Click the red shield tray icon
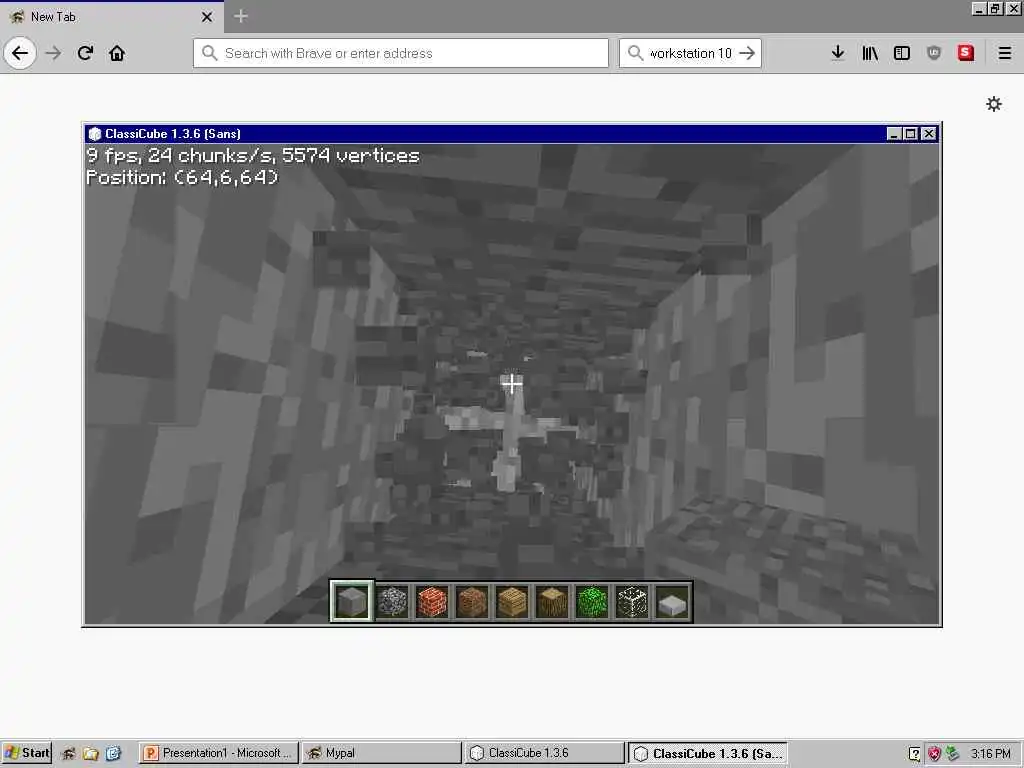The image size is (1024, 768). pos(935,754)
